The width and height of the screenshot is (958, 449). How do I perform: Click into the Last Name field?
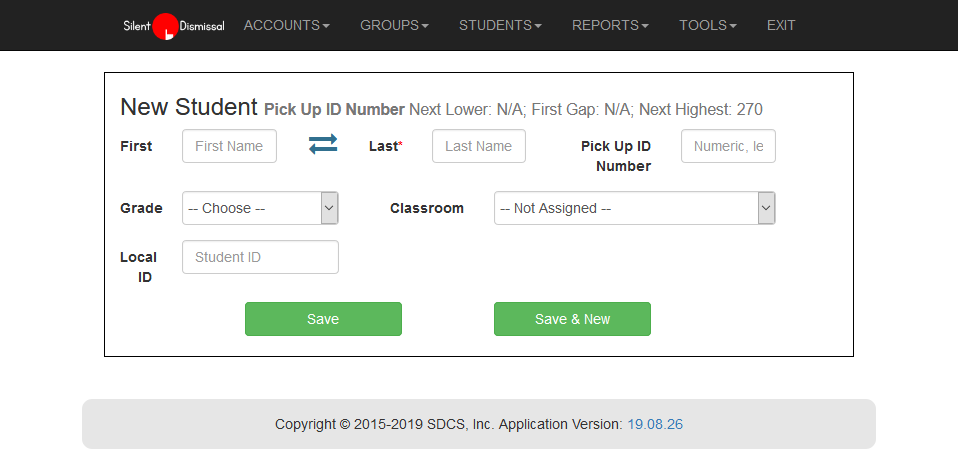[x=478, y=146]
